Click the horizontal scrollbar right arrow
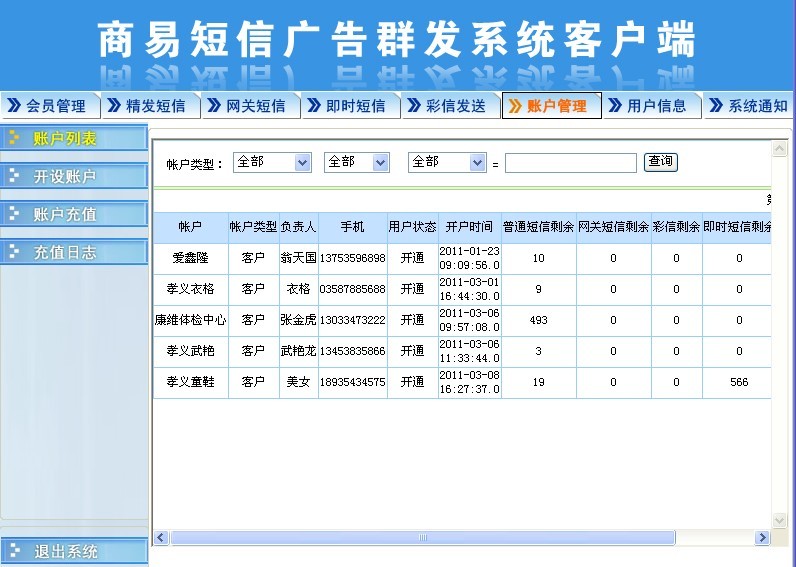The height and width of the screenshot is (567, 796). pyautogui.click(x=762, y=538)
